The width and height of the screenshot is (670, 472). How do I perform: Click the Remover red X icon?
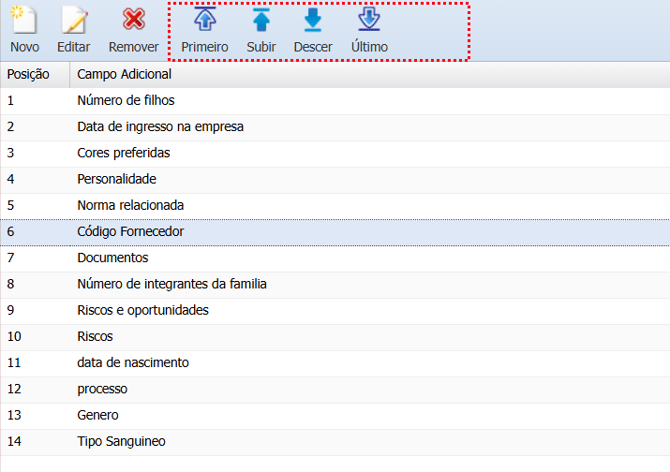133,21
